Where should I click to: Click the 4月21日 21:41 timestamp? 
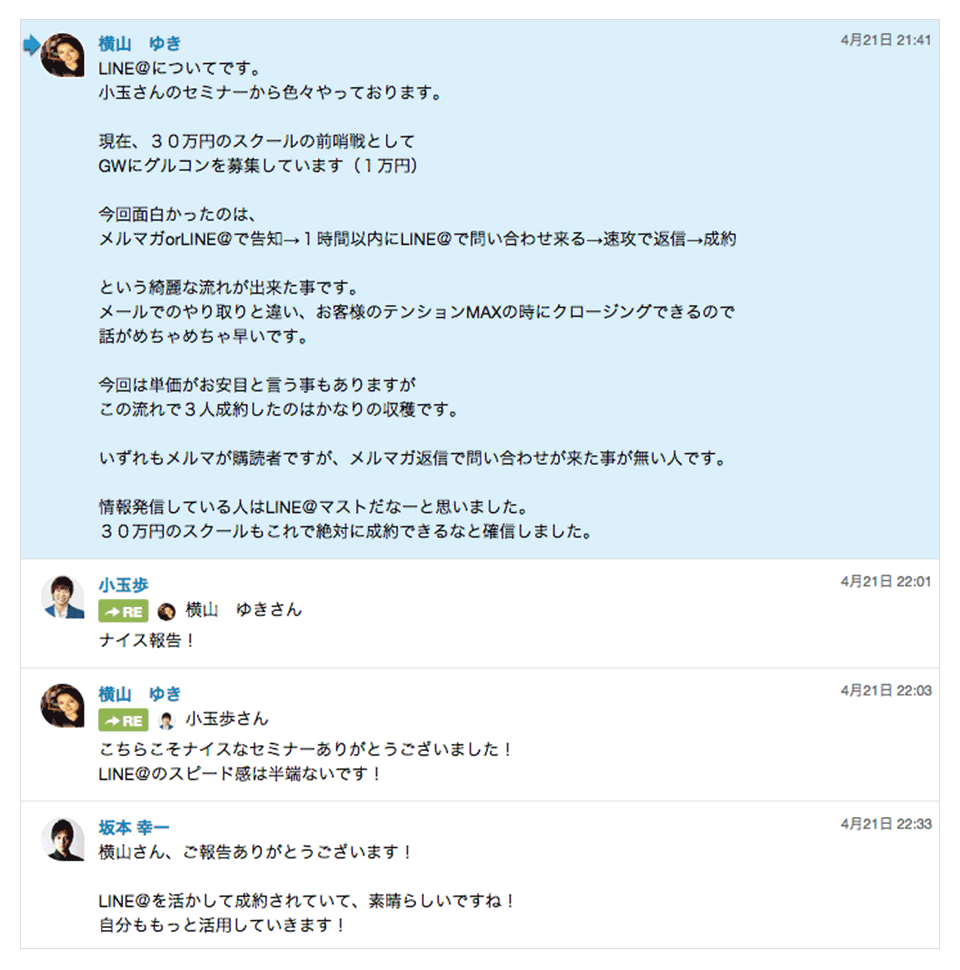coord(886,40)
